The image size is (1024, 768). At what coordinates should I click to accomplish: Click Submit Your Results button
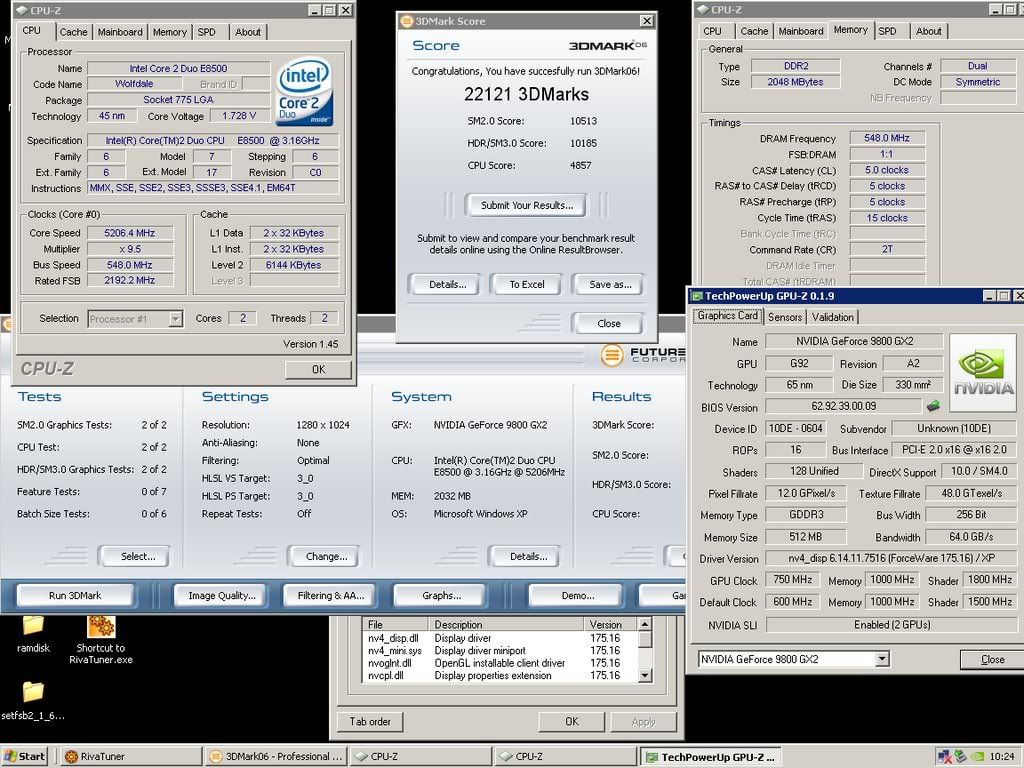[527, 205]
